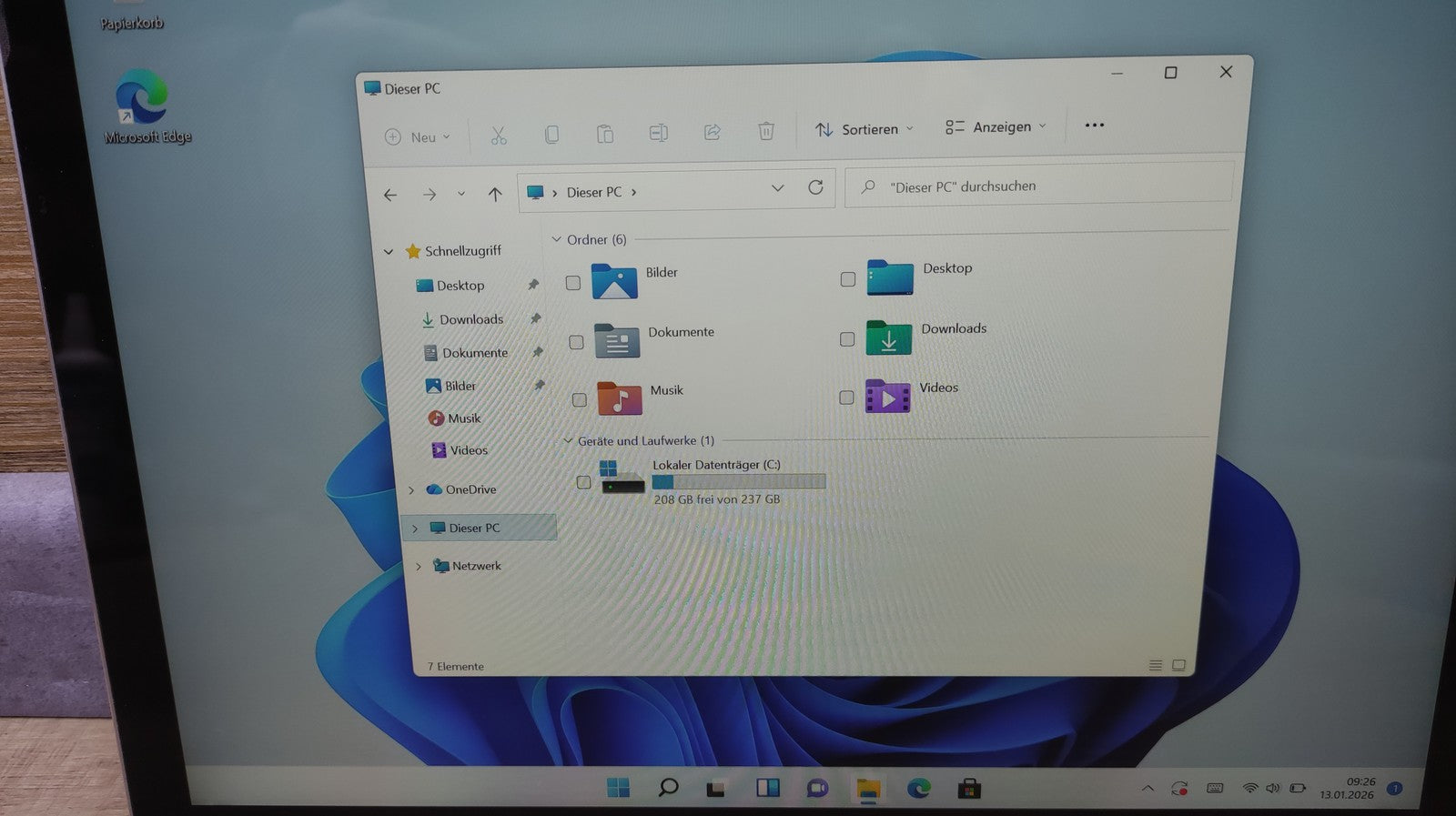Viewport: 1456px width, 816px height.
Task: Open recent locations dropdown arrow
Action: pos(461,194)
